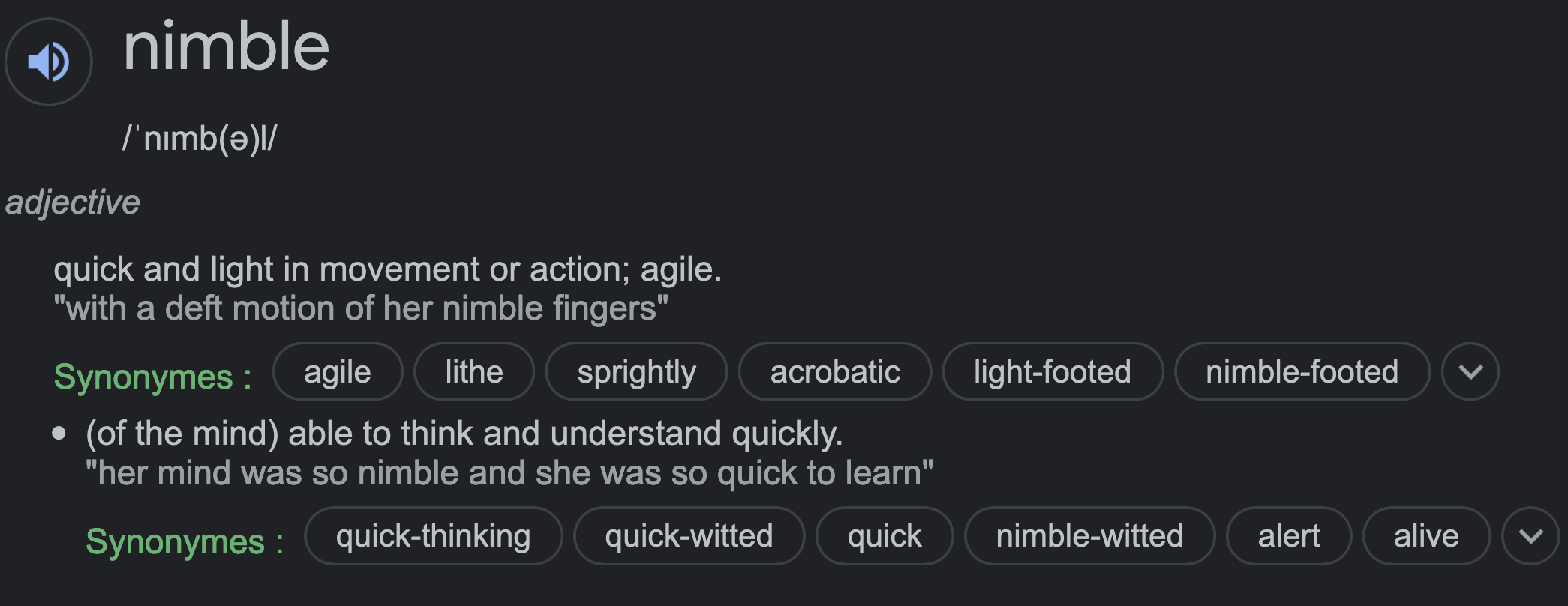Expand more synonyms after alive
This screenshot has height=606, width=1568.
pyautogui.click(x=1530, y=535)
